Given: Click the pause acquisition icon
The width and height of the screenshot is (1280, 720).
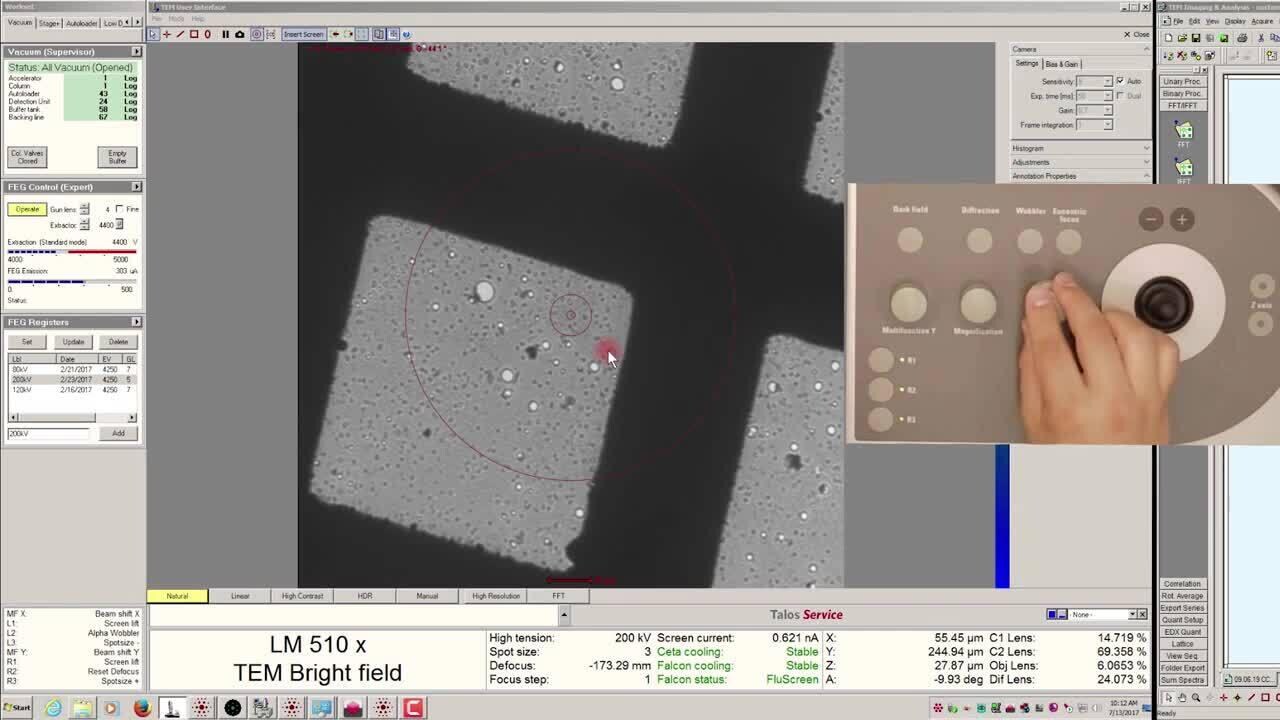Looking at the screenshot, I should [225, 34].
